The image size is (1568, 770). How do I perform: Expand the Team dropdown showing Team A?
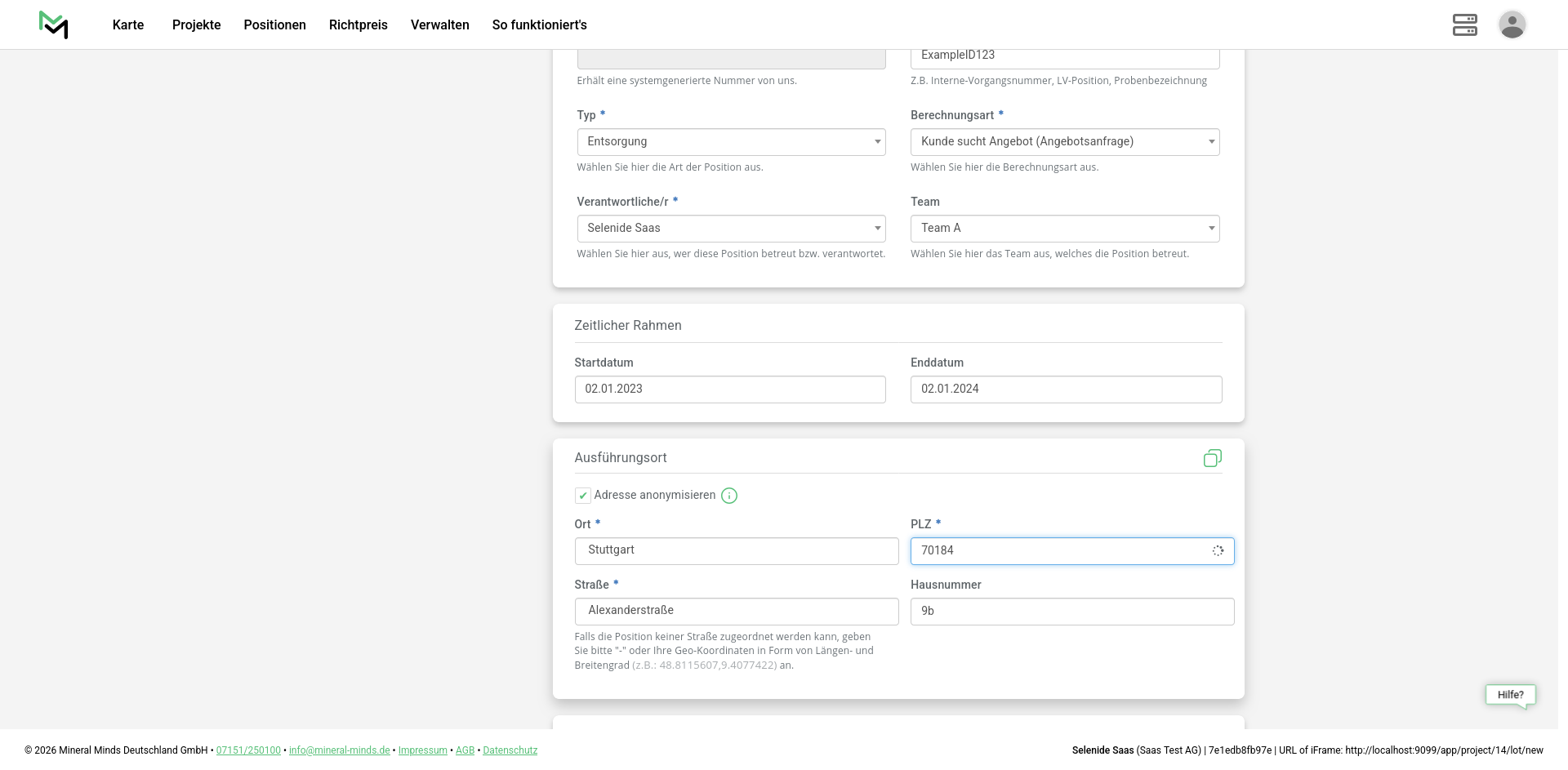(1064, 229)
